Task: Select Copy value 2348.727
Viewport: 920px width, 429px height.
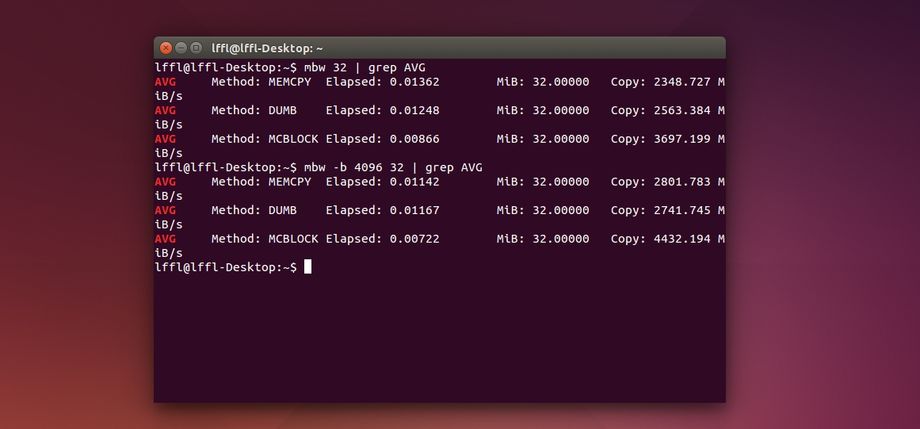Action: pos(682,82)
